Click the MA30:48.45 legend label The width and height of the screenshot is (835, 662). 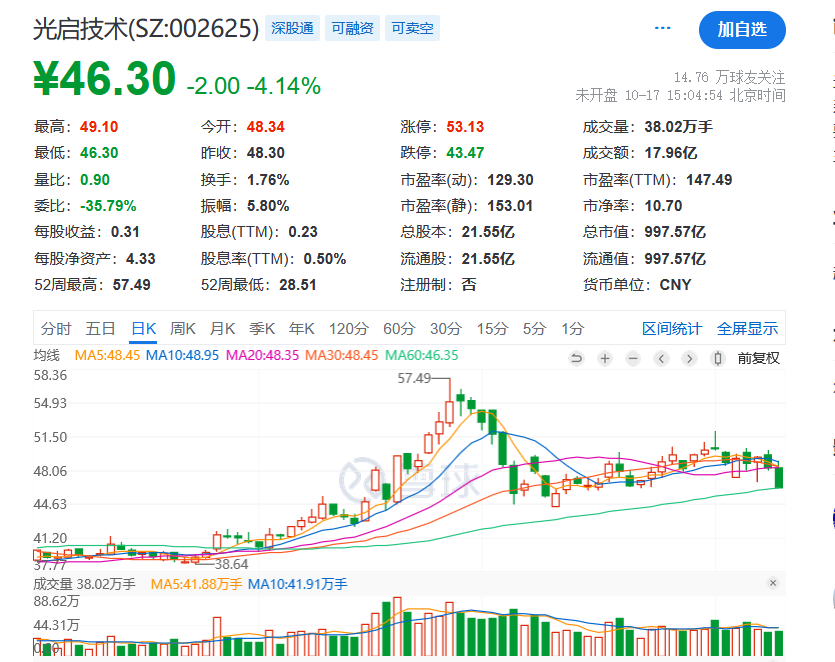tap(341, 355)
